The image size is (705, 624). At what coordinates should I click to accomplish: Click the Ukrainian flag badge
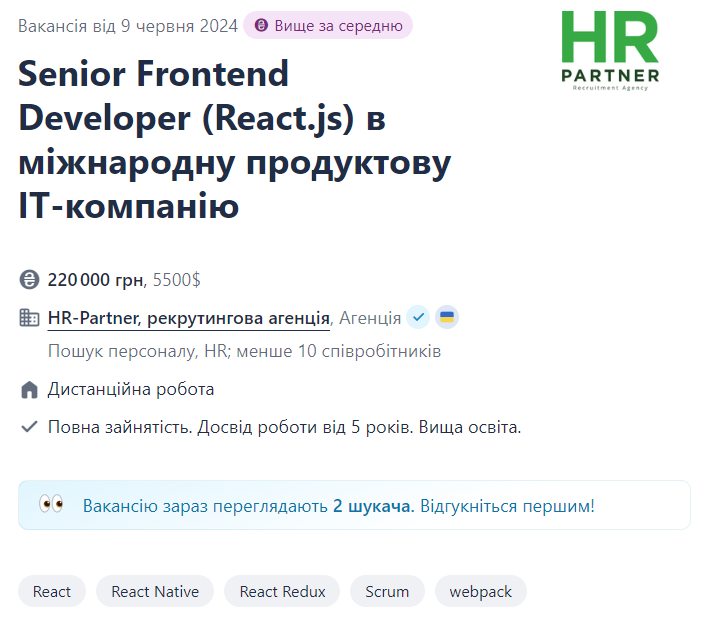pos(447,317)
